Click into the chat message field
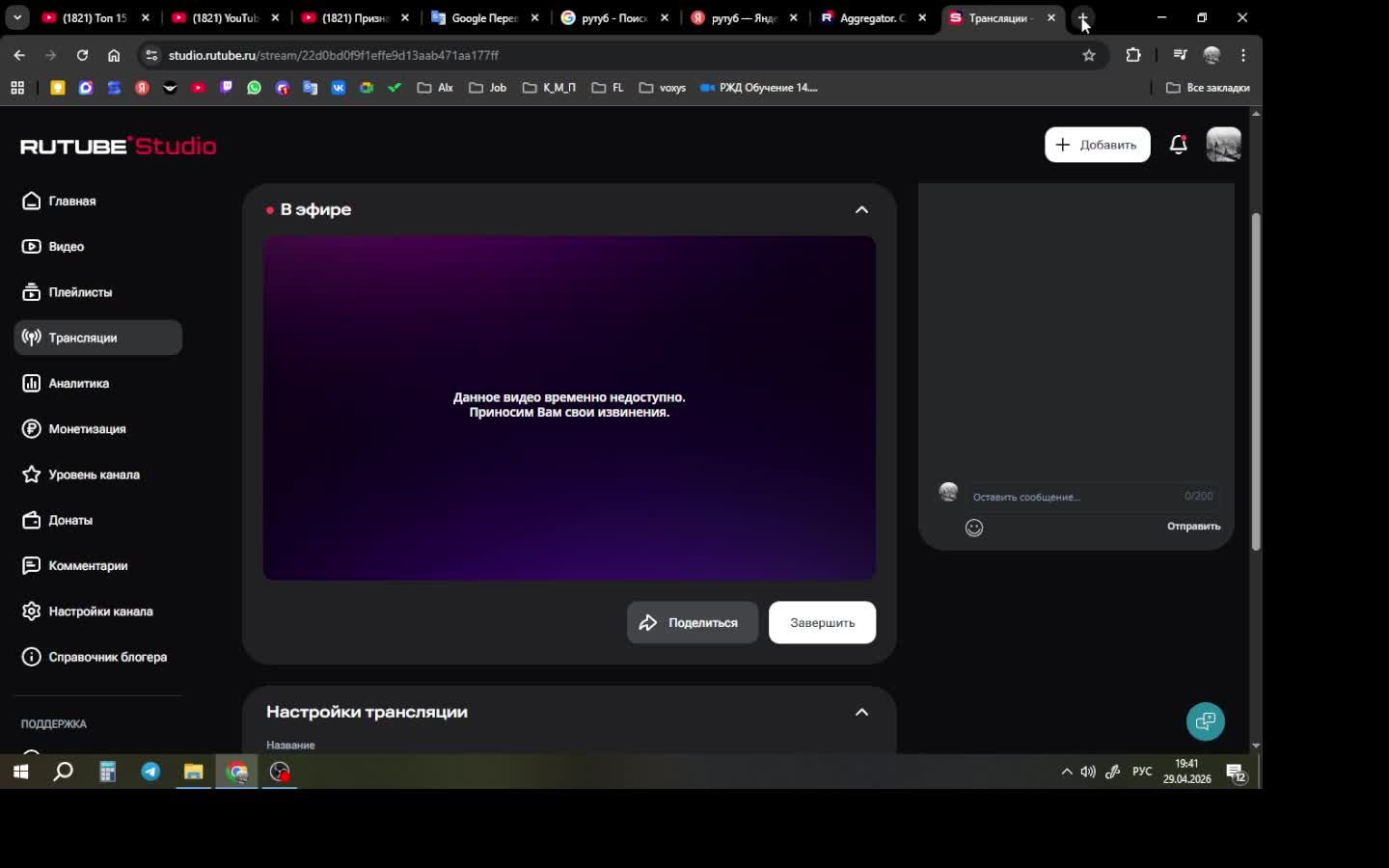This screenshot has height=868, width=1389. [1092, 497]
